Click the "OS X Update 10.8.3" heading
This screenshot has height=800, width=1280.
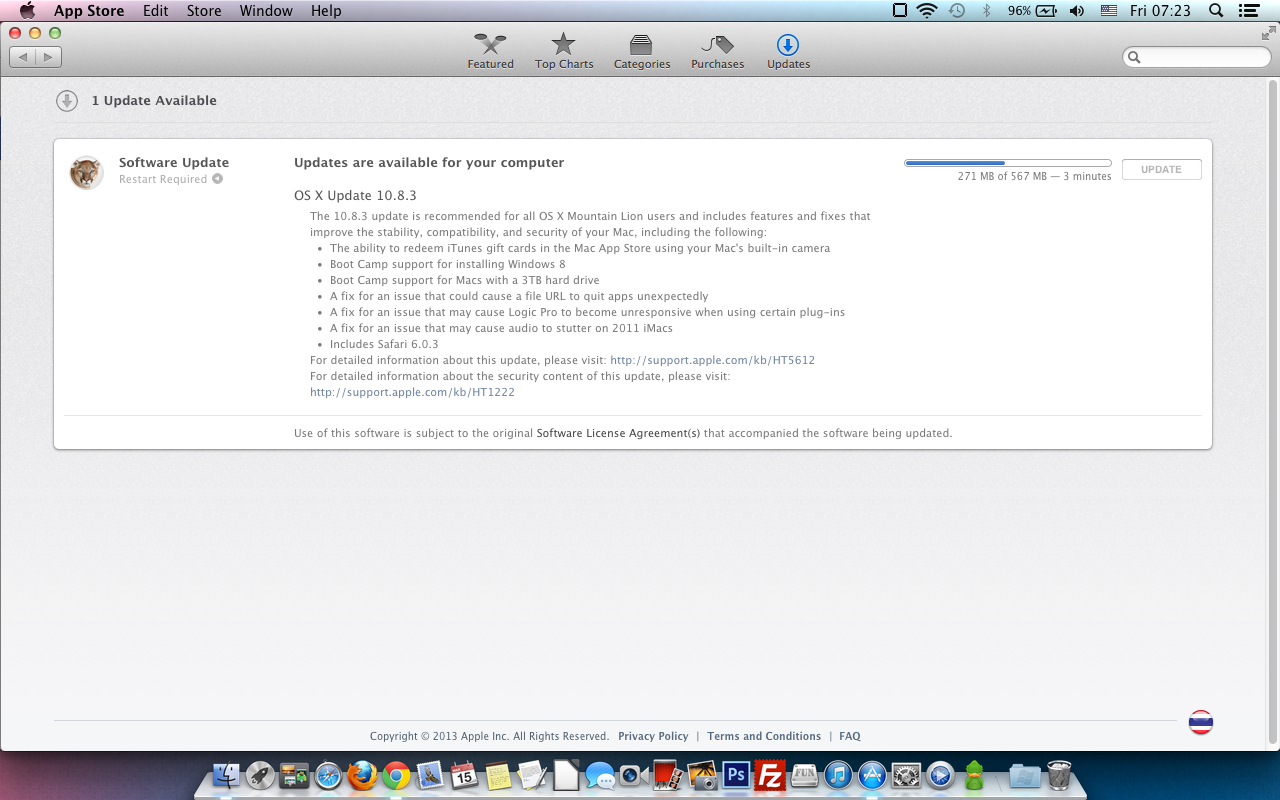click(355, 195)
